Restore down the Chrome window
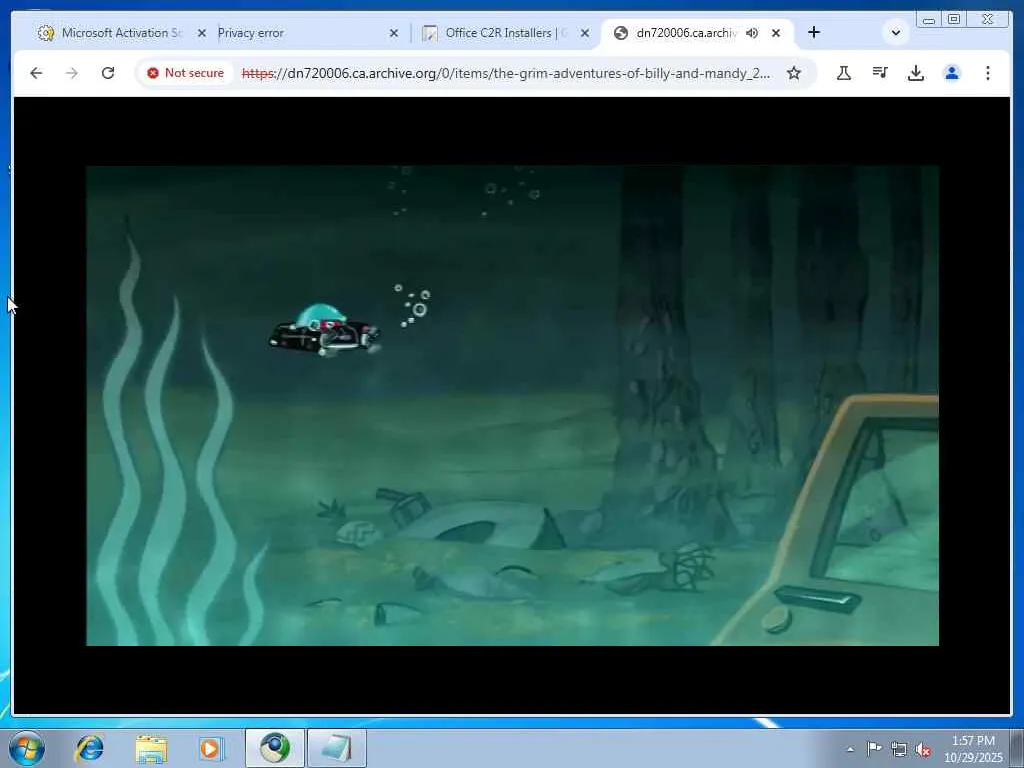Viewport: 1024px width, 768px height. coord(954,19)
